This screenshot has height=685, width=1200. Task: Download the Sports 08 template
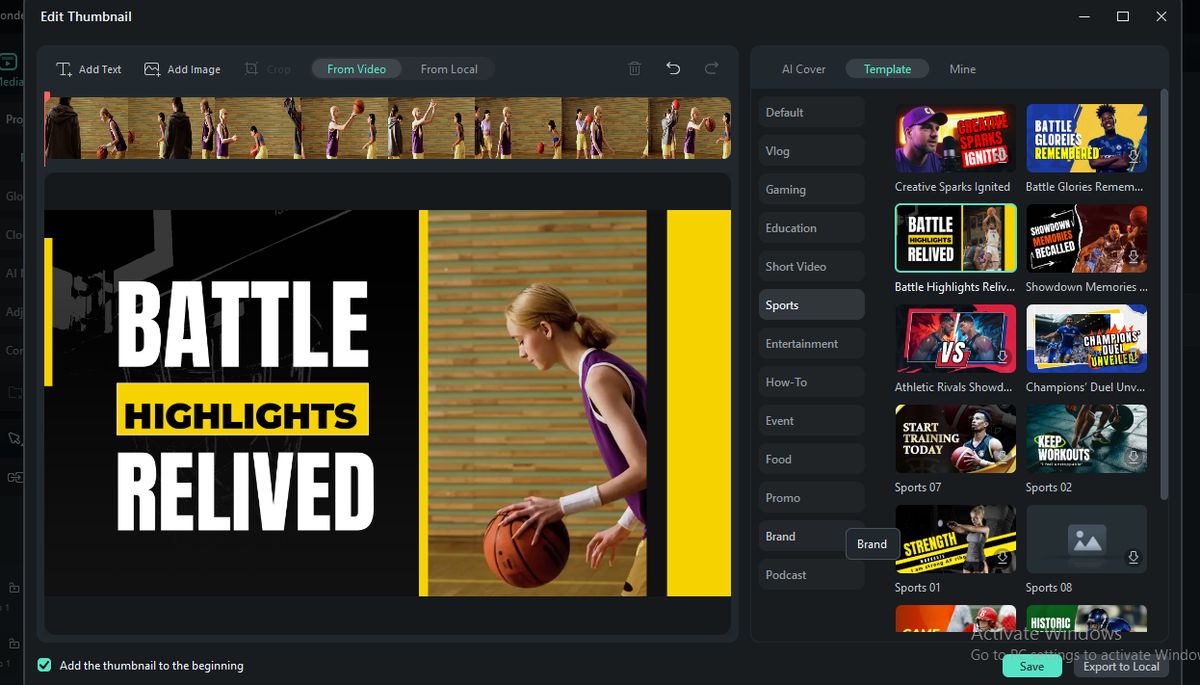point(1133,557)
